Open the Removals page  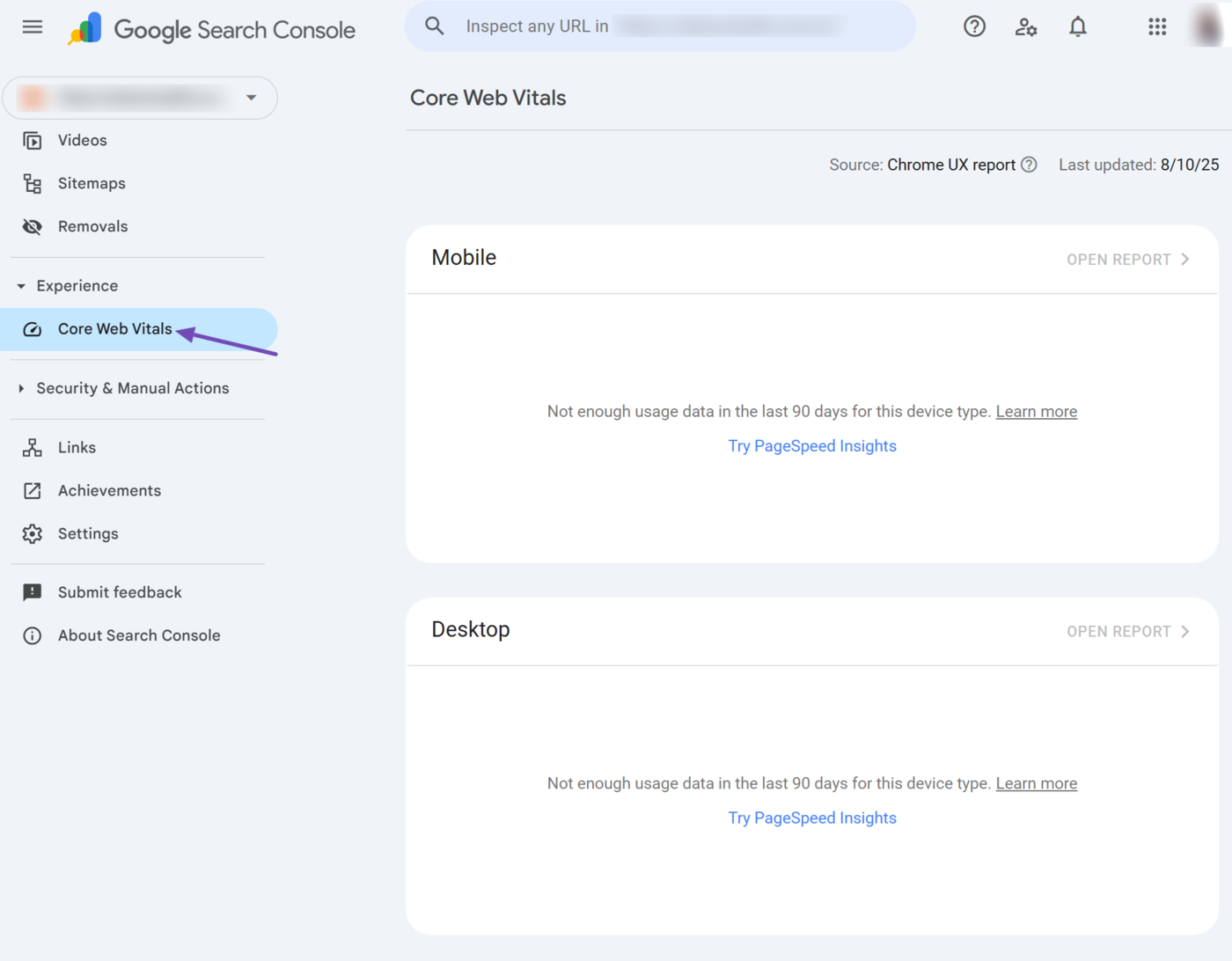(x=92, y=226)
